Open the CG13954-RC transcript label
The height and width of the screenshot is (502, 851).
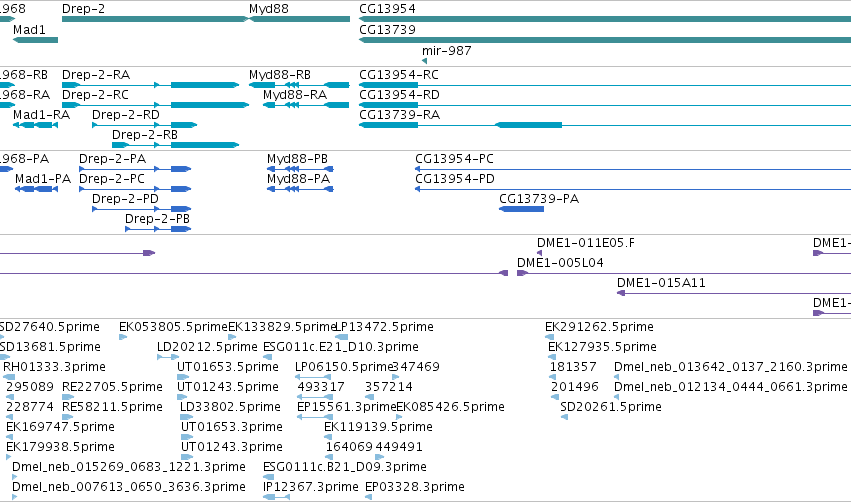pos(399,74)
